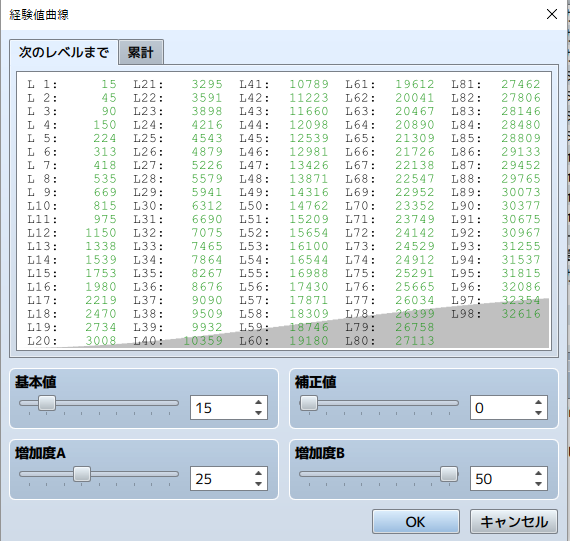This screenshot has height=541, width=570.
Task: Decrease 増加度B with the down arrow
Action: (x=538, y=484)
